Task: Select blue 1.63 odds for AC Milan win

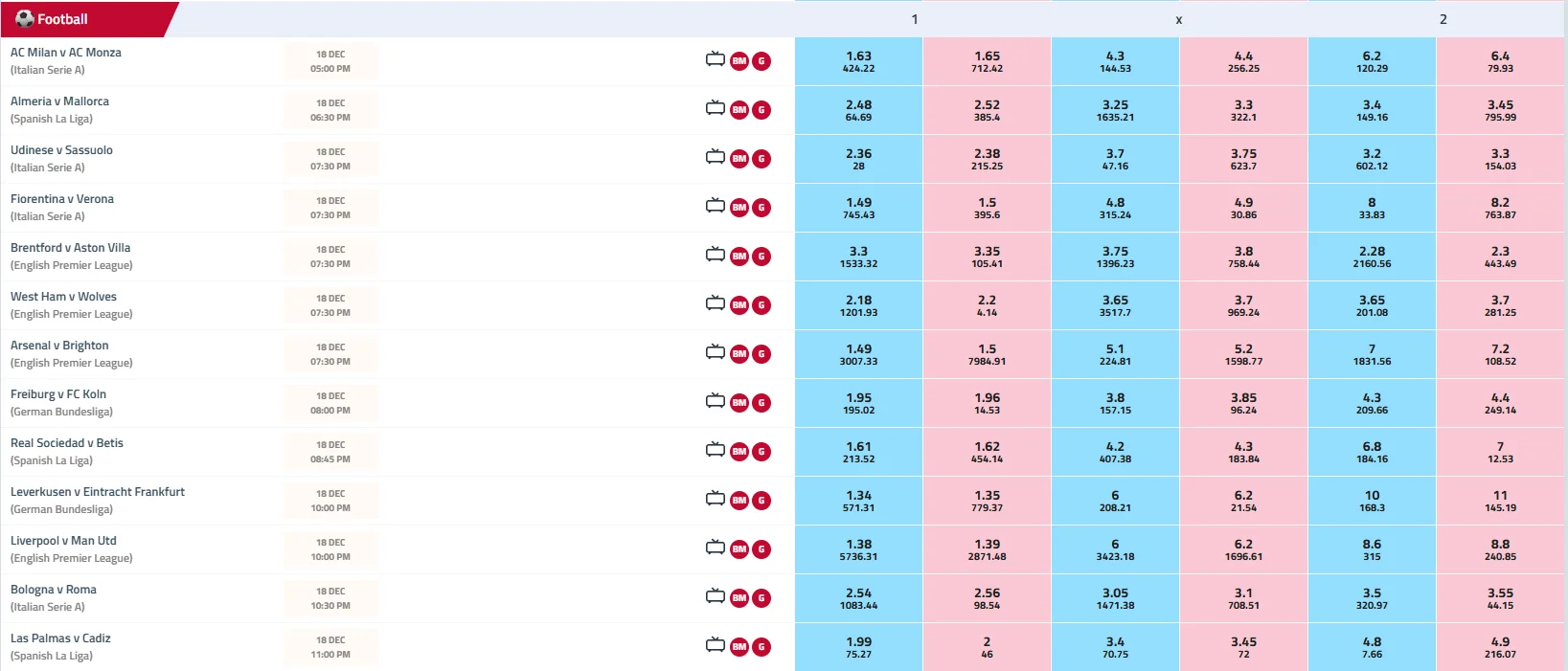Action: tap(858, 61)
